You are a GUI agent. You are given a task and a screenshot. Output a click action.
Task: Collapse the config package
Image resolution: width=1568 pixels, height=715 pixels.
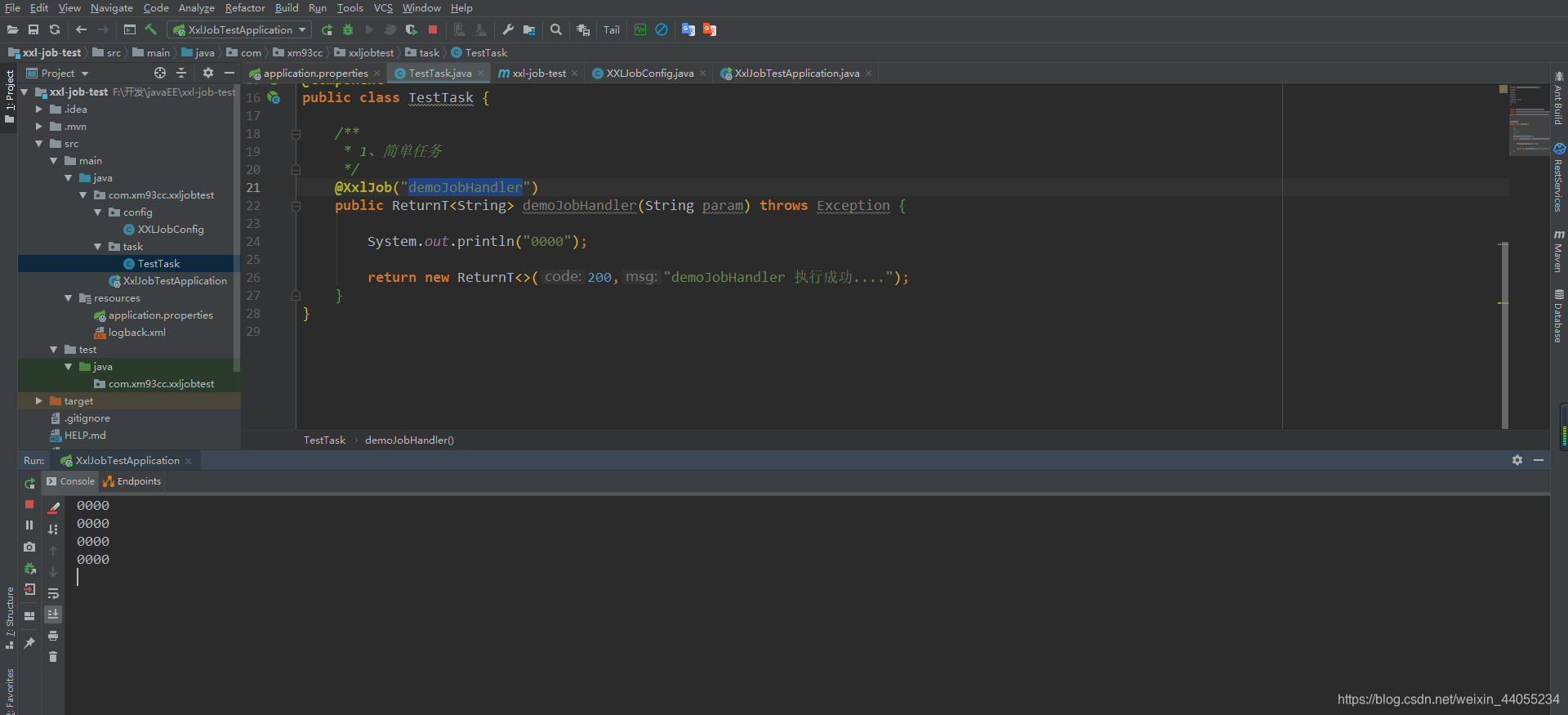pyautogui.click(x=98, y=212)
